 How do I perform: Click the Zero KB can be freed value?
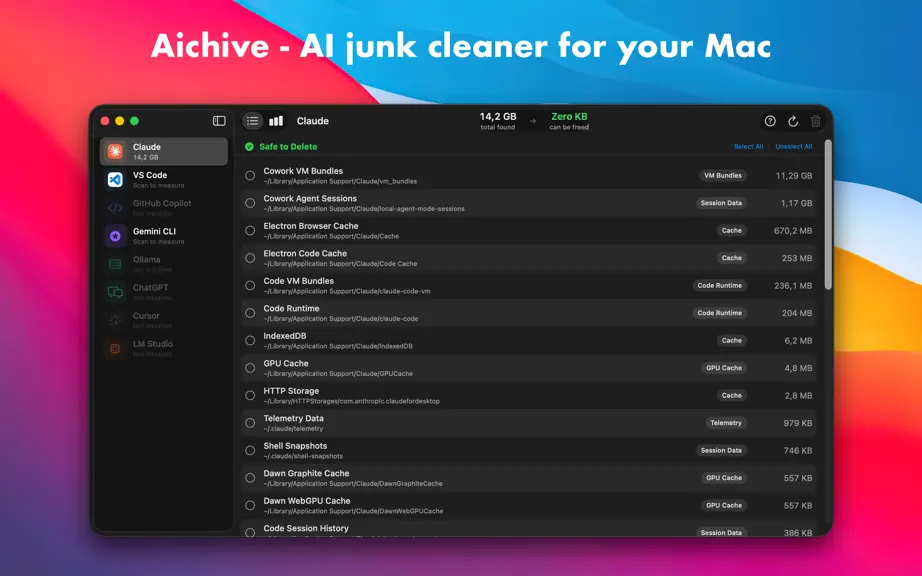point(569,117)
